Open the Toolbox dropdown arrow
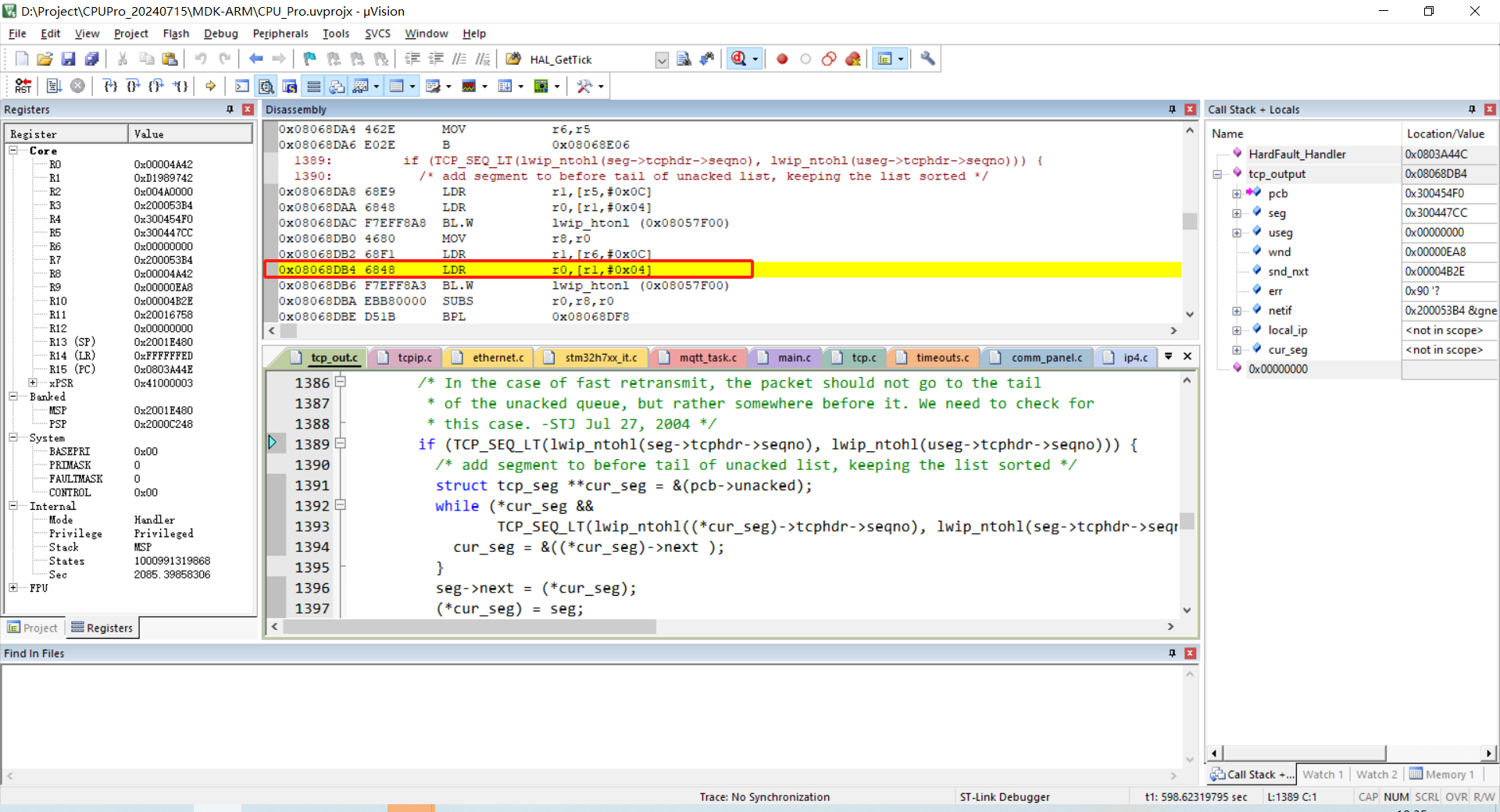Image resolution: width=1500 pixels, height=812 pixels. [x=601, y=86]
